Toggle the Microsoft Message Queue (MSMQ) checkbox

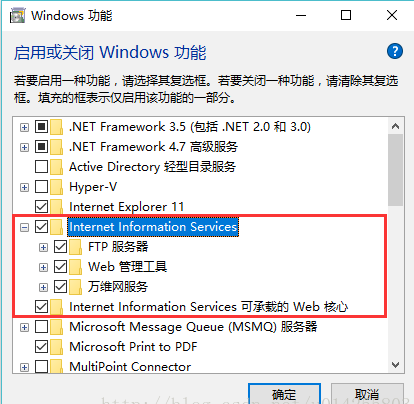point(41,327)
